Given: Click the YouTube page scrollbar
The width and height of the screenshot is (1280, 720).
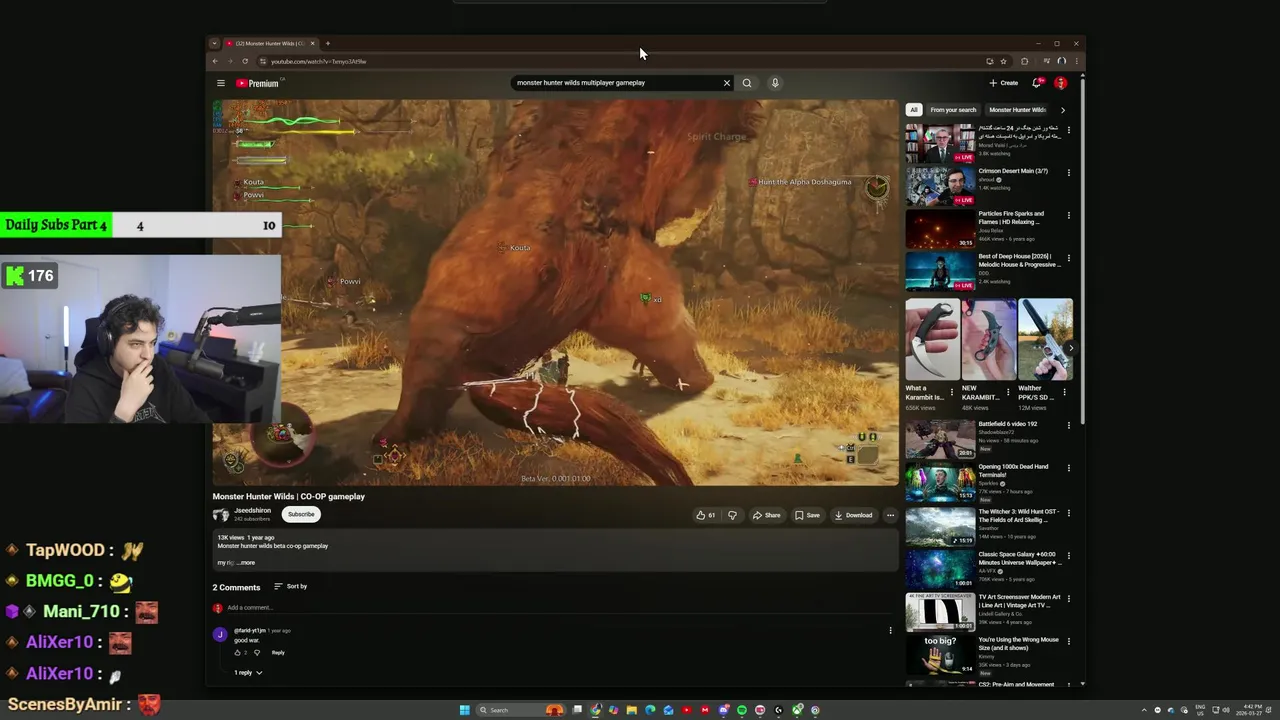Looking at the screenshot, I should pos(1082,250).
